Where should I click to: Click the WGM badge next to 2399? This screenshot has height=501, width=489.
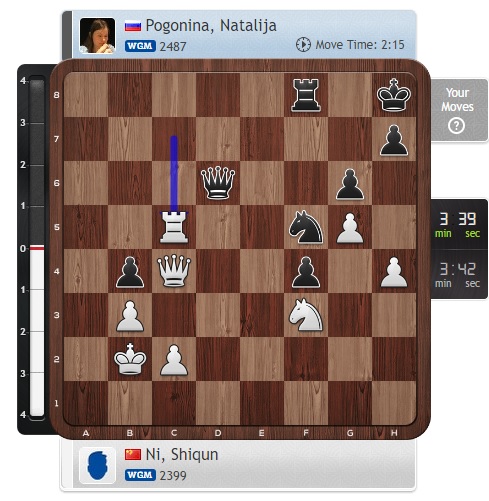coord(140,475)
